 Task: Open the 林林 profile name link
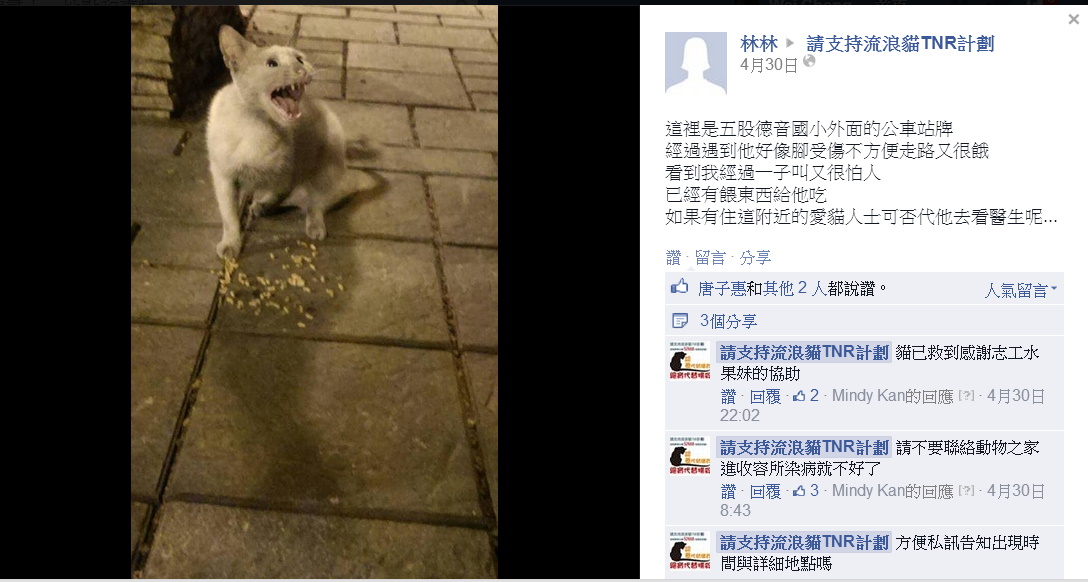pyautogui.click(x=759, y=44)
